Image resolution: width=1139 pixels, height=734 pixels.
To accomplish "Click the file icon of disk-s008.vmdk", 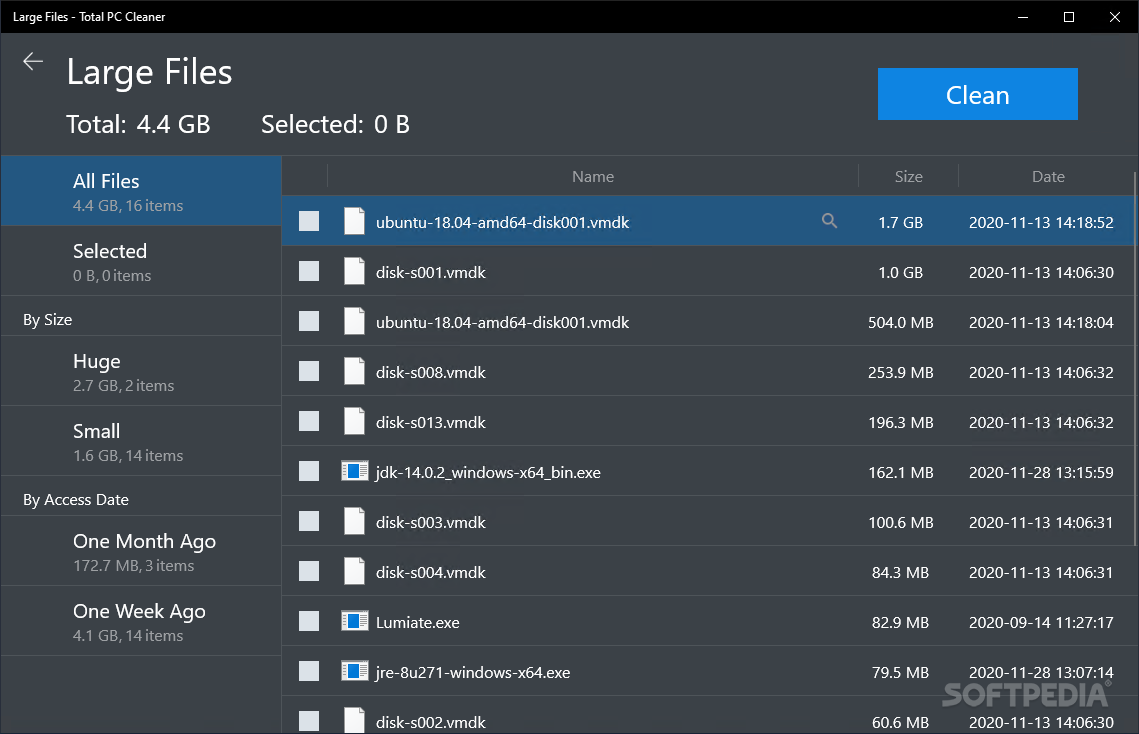I will tap(354, 372).
